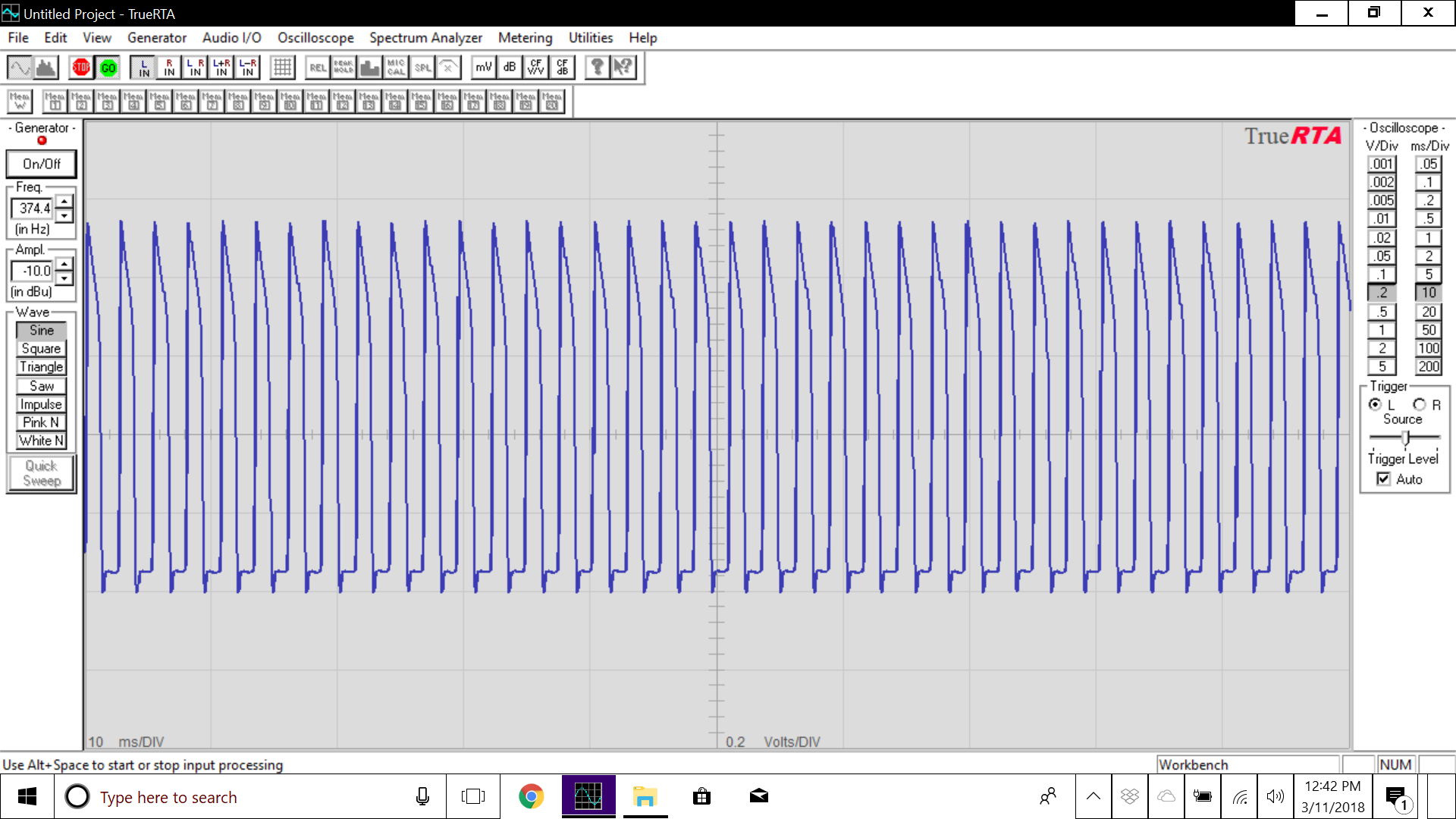Click the Trigger Level slider handle
The image size is (1456, 819).
click(x=1405, y=438)
